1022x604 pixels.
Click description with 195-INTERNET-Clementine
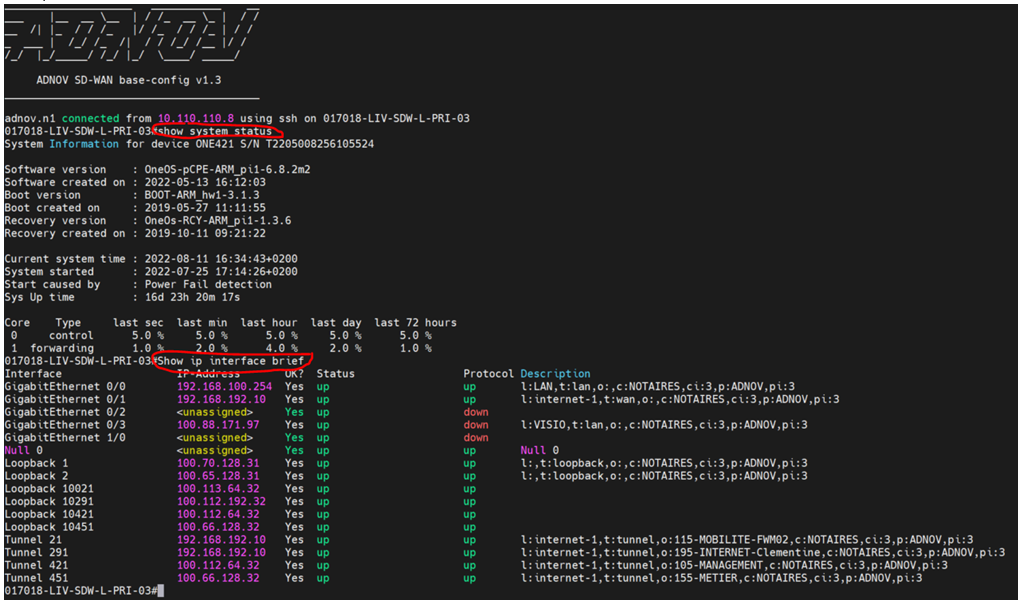click(763, 553)
